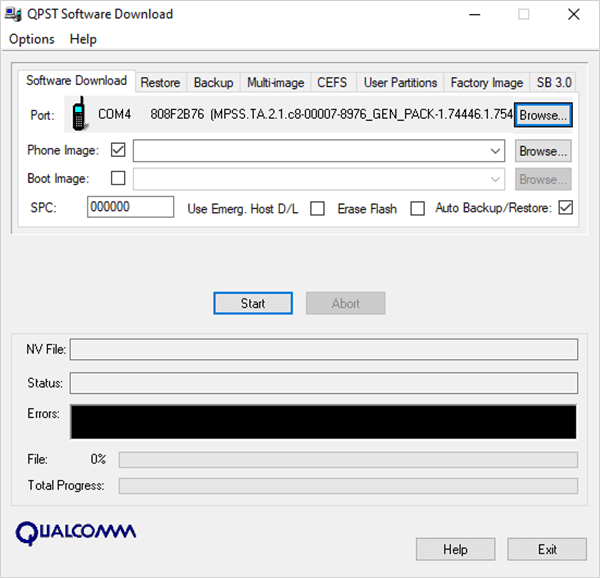Expand the Boot Image dropdown arrow
Image resolution: width=600 pixels, height=578 pixels.
click(x=496, y=179)
